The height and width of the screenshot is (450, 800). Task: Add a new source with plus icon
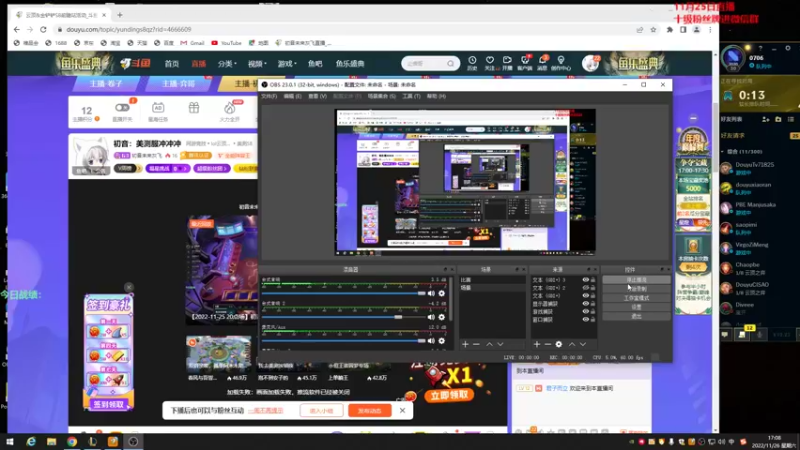click(x=537, y=344)
